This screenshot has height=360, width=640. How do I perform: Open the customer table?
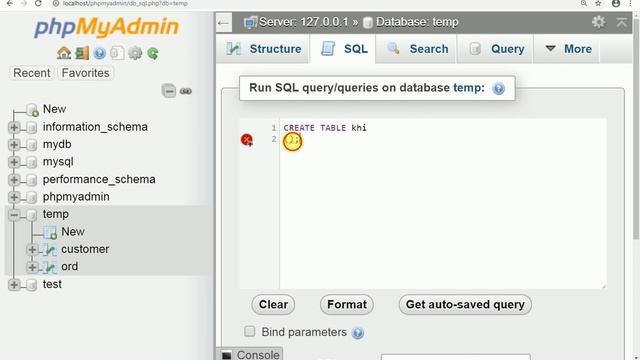[x=85, y=249]
